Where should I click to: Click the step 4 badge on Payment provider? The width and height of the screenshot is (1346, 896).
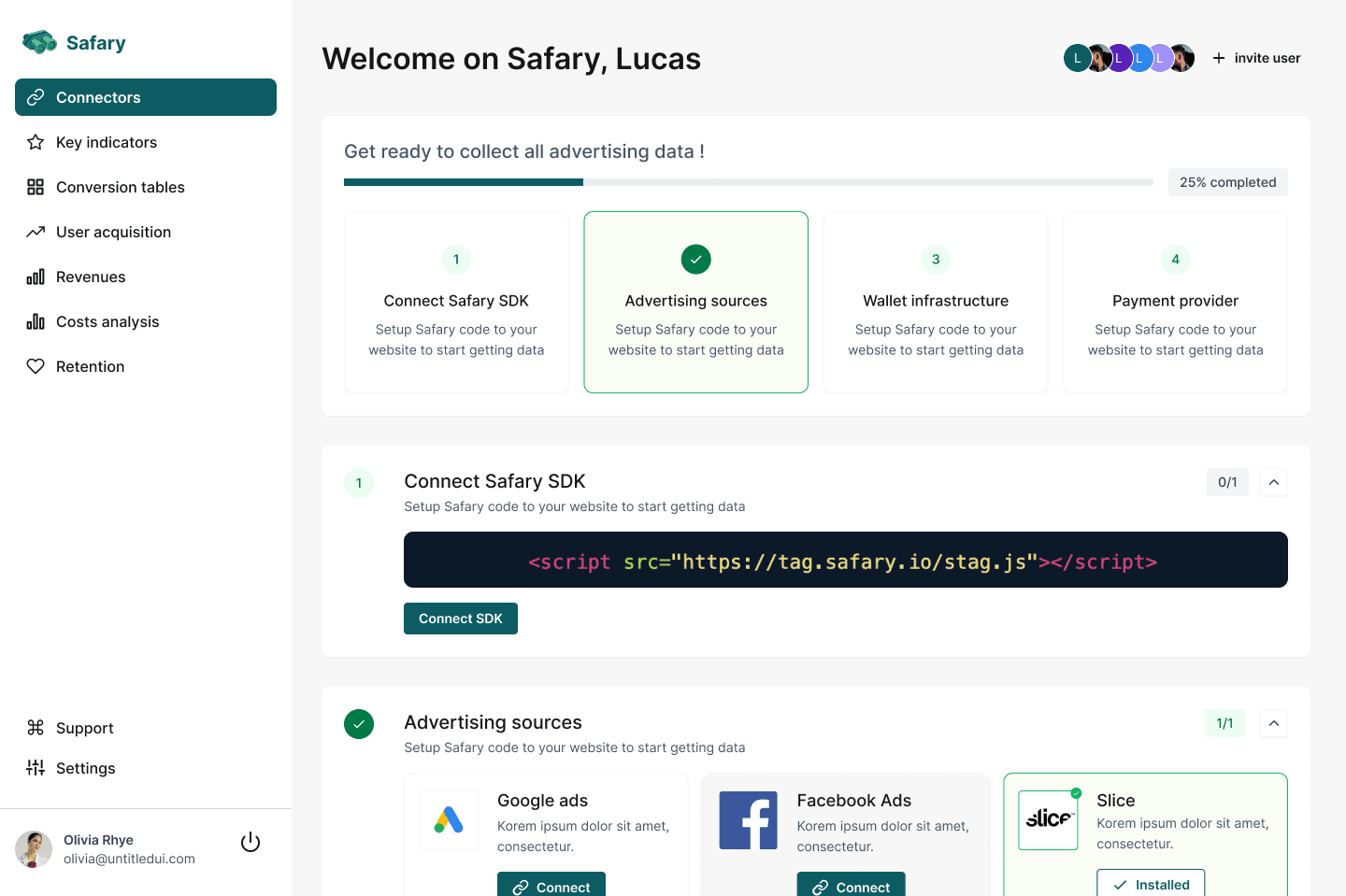click(x=1176, y=259)
